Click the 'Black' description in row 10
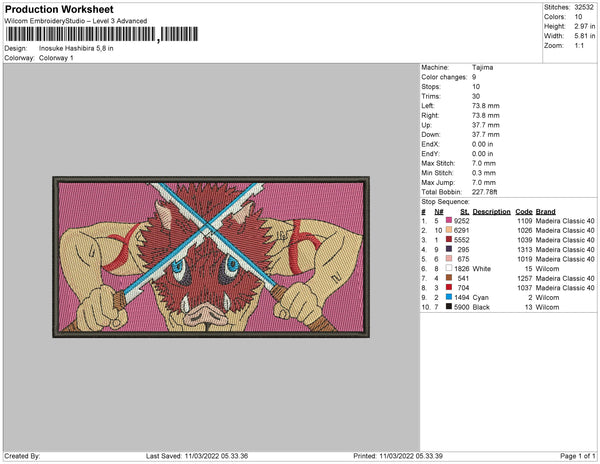 tap(481, 307)
